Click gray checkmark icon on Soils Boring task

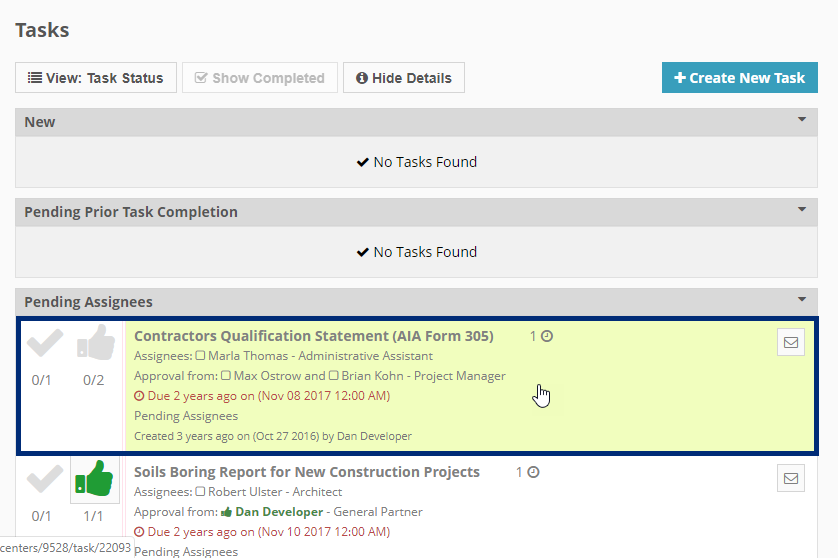pyautogui.click(x=45, y=478)
